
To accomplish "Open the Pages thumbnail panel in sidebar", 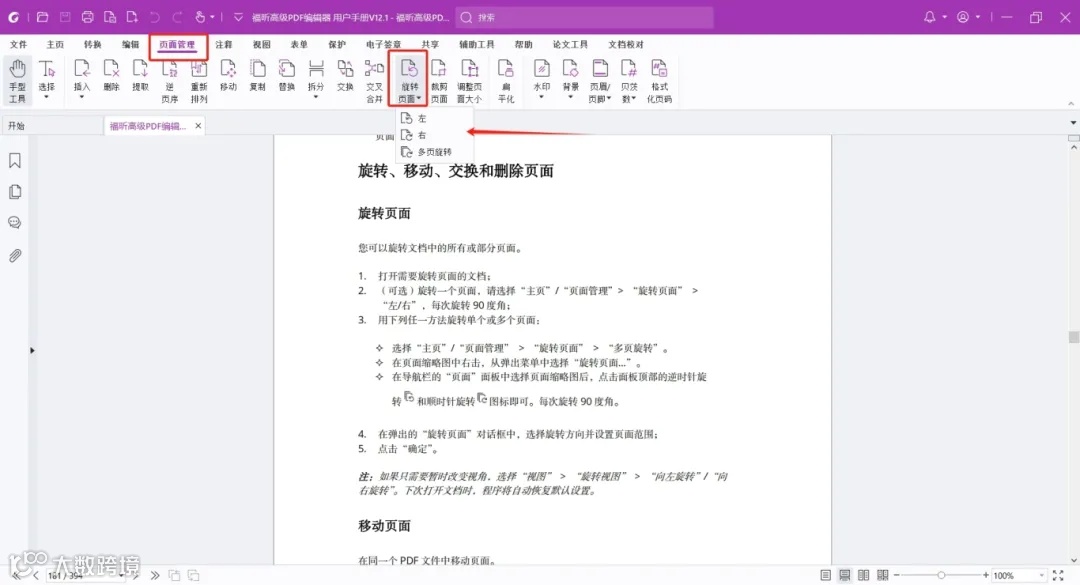I will pyautogui.click(x=14, y=192).
